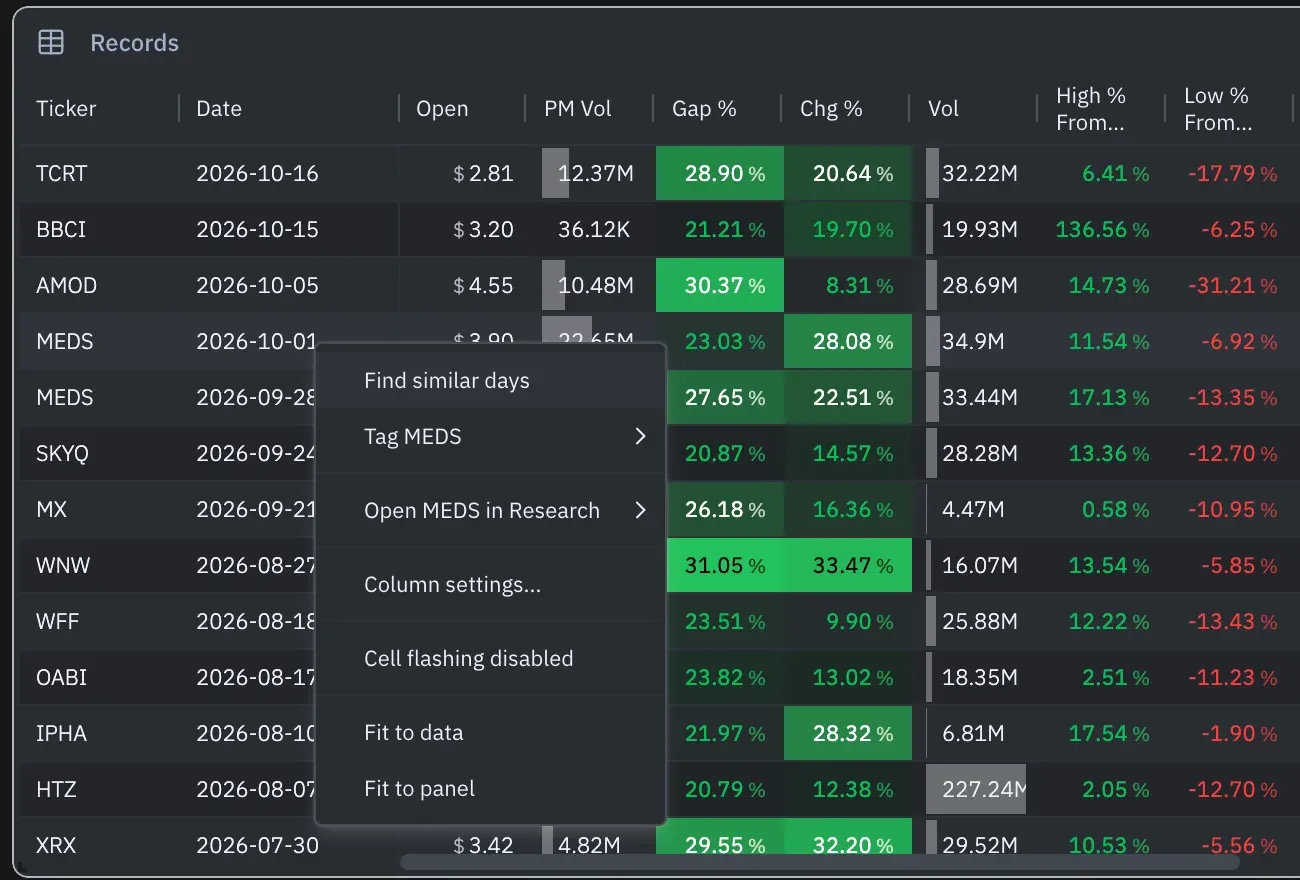This screenshot has height=880, width=1300.
Task: Click the Records panel title
Action: coord(134,43)
